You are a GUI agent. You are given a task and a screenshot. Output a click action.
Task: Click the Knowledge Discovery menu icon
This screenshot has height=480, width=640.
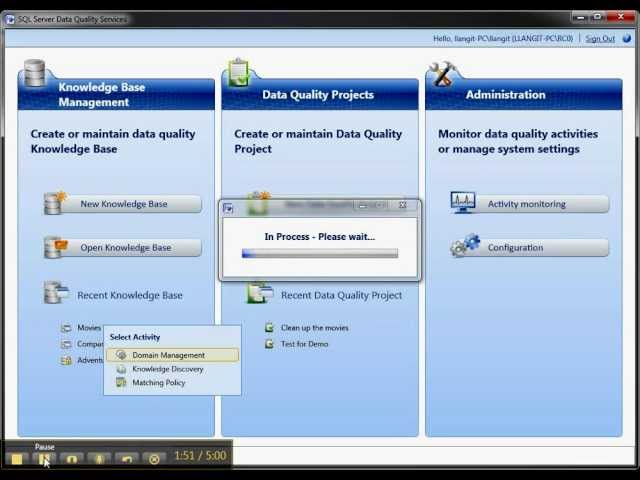point(121,369)
